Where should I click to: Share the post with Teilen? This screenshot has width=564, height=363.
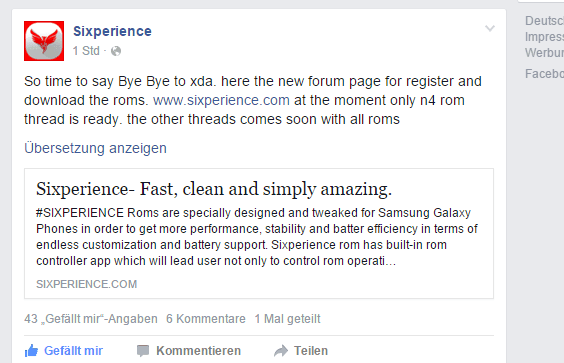click(x=301, y=351)
